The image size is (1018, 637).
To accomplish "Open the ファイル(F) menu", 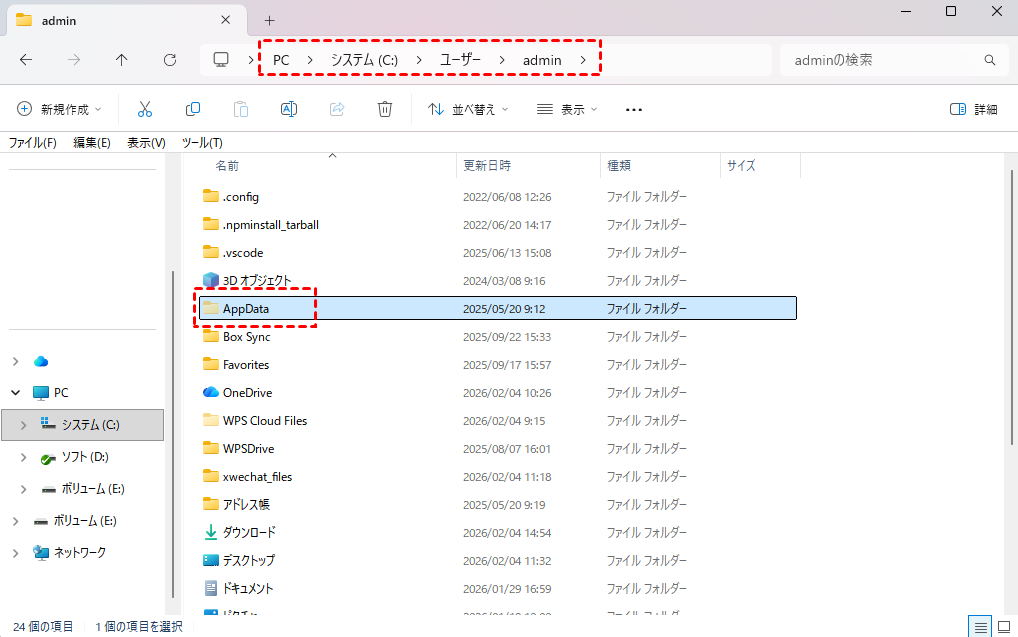I will pyautogui.click(x=32, y=143).
